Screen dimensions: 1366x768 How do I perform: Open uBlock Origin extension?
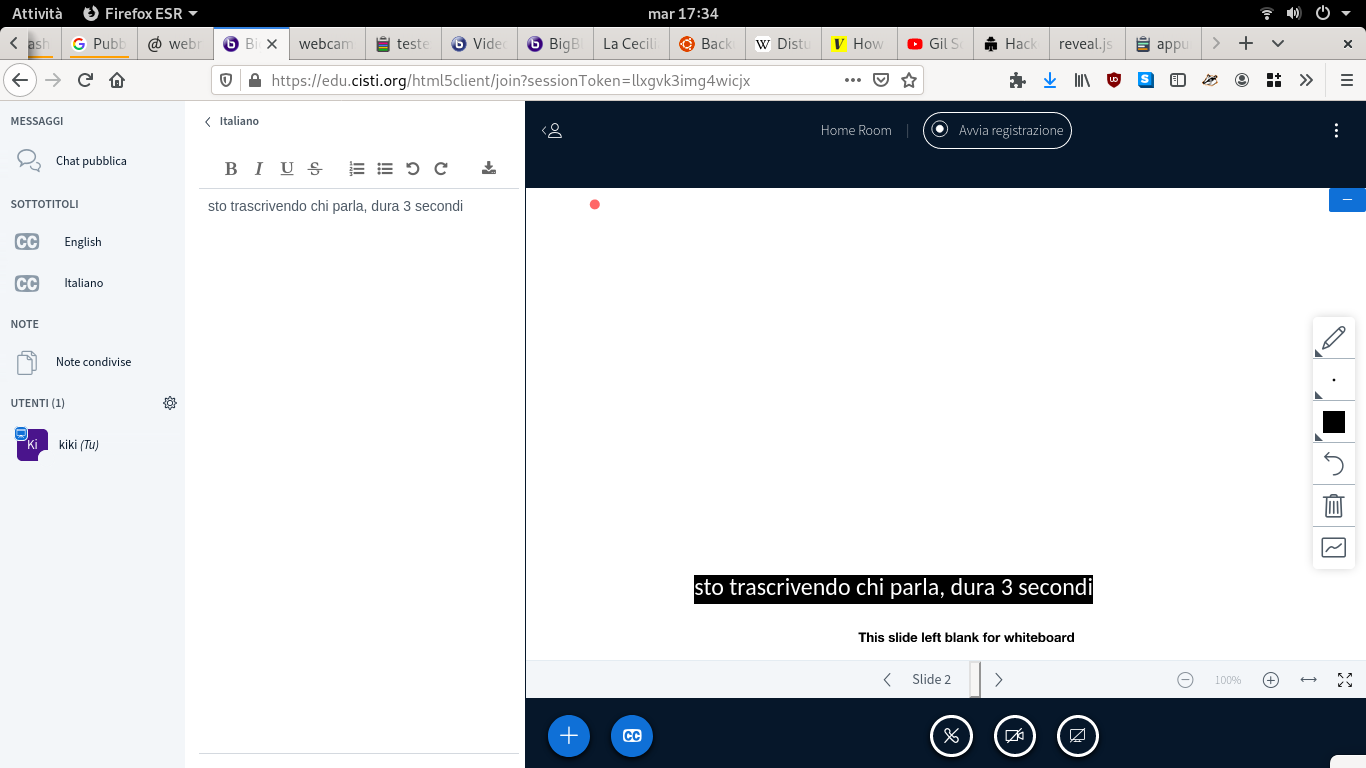pyautogui.click(x=1114, y=80)
